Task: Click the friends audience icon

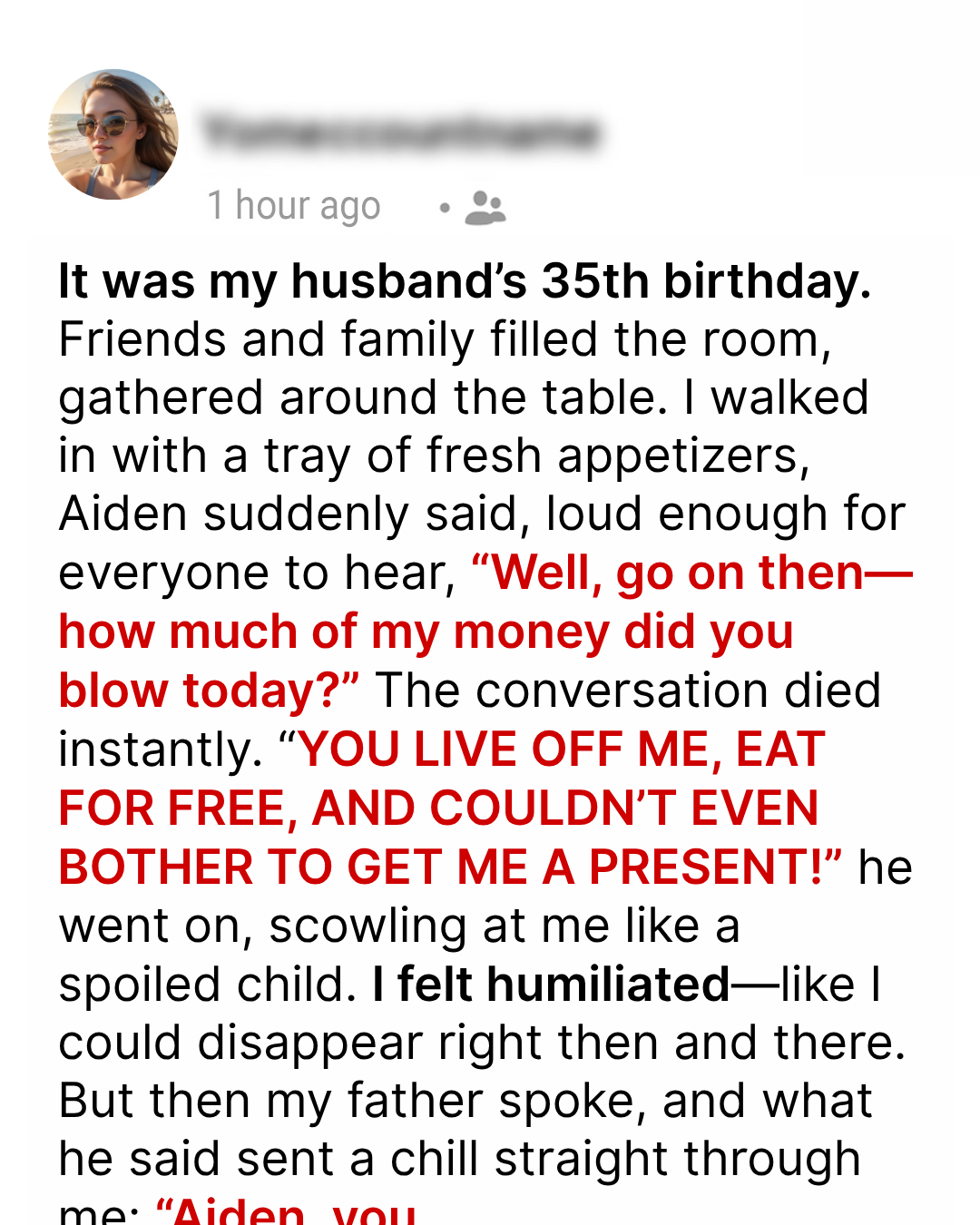Action: click(485, 208)
